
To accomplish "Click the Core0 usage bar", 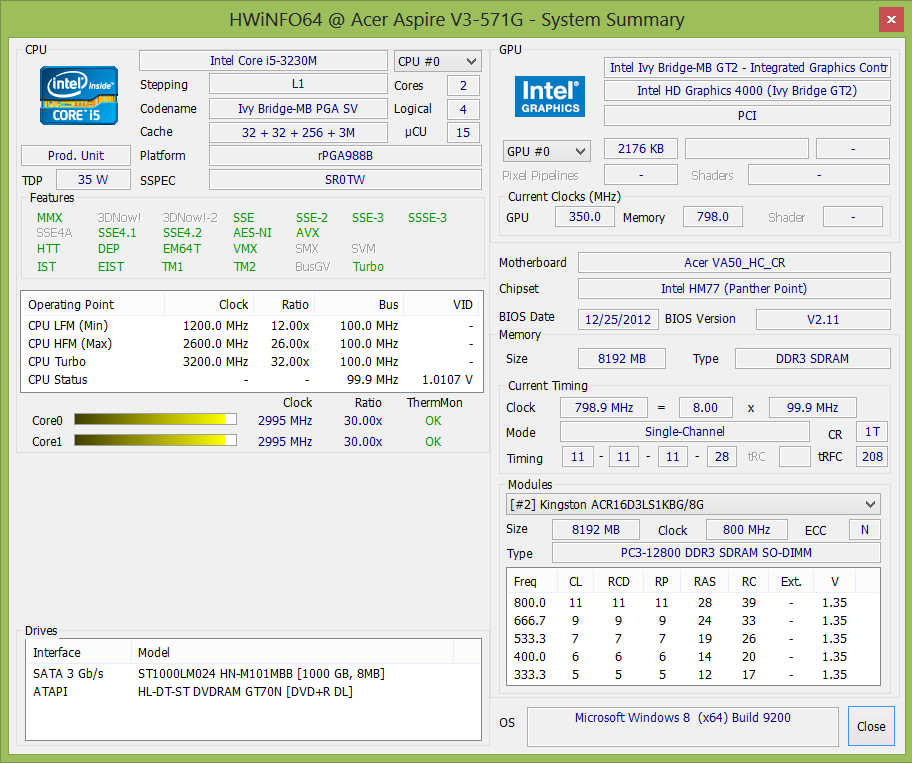I will pos(155,420).
